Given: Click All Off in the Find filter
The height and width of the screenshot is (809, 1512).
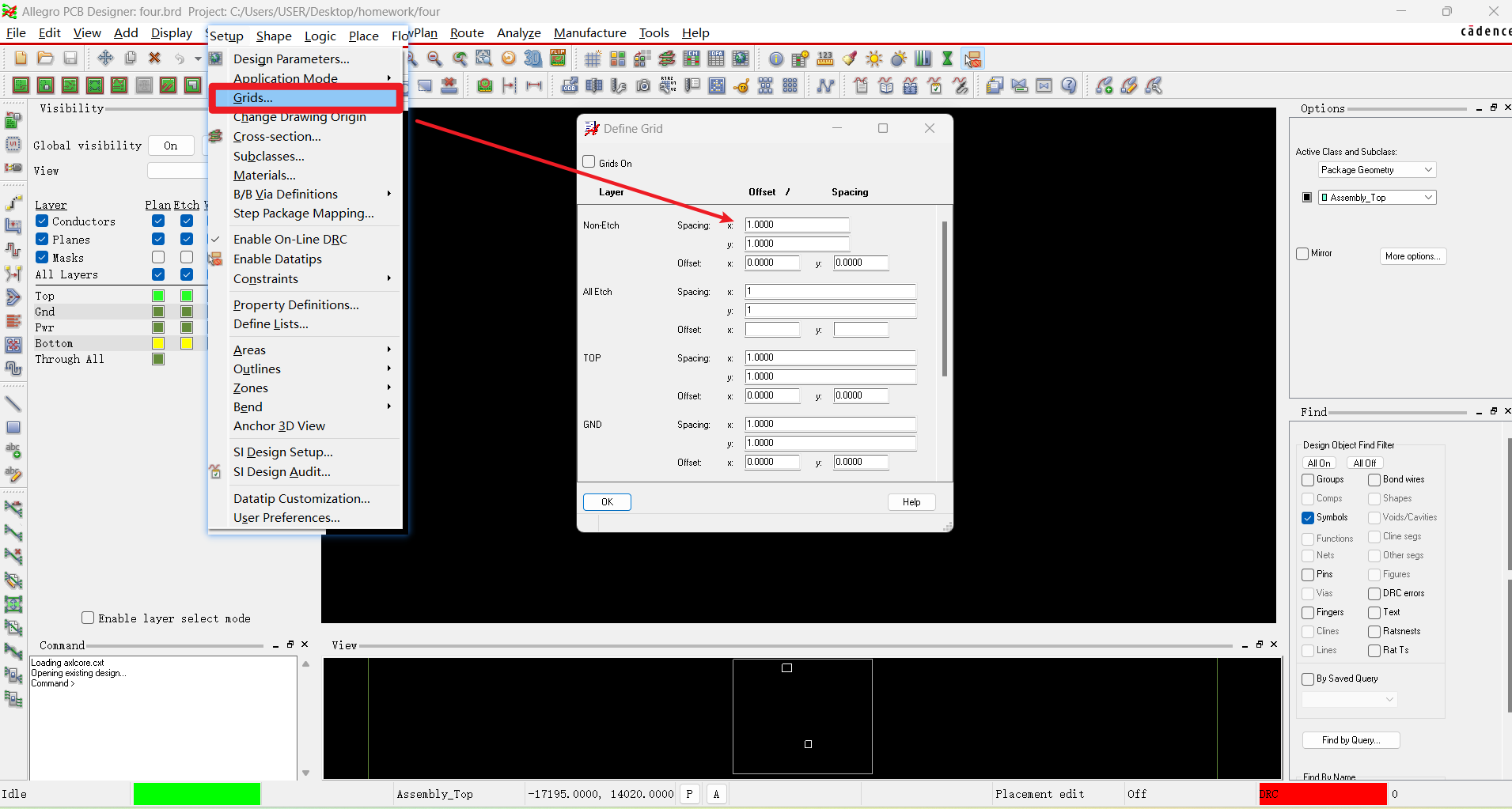Looking at the screenshot, I should click(x=1365, y=463).
